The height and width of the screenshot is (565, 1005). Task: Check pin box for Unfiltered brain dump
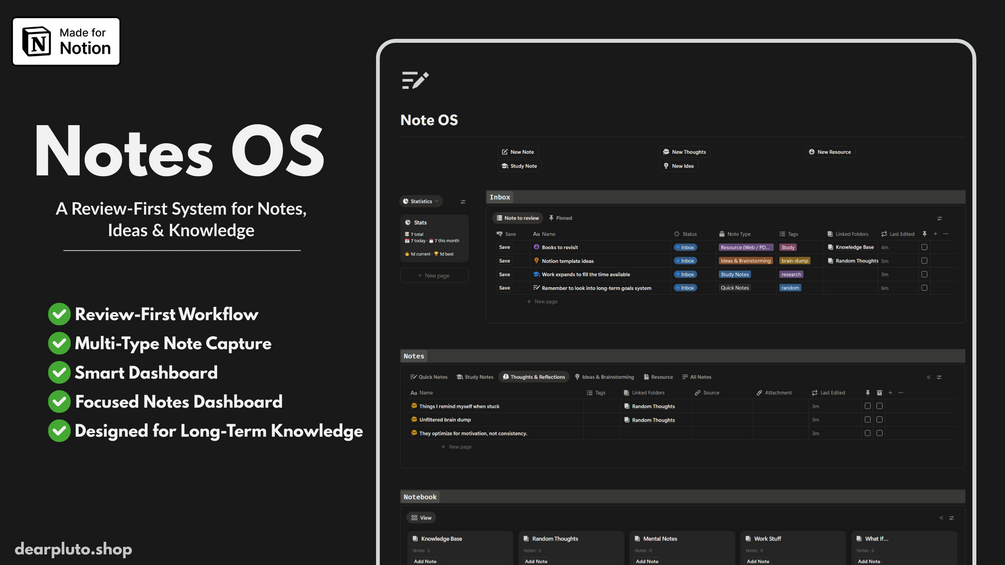coord(868,420)
